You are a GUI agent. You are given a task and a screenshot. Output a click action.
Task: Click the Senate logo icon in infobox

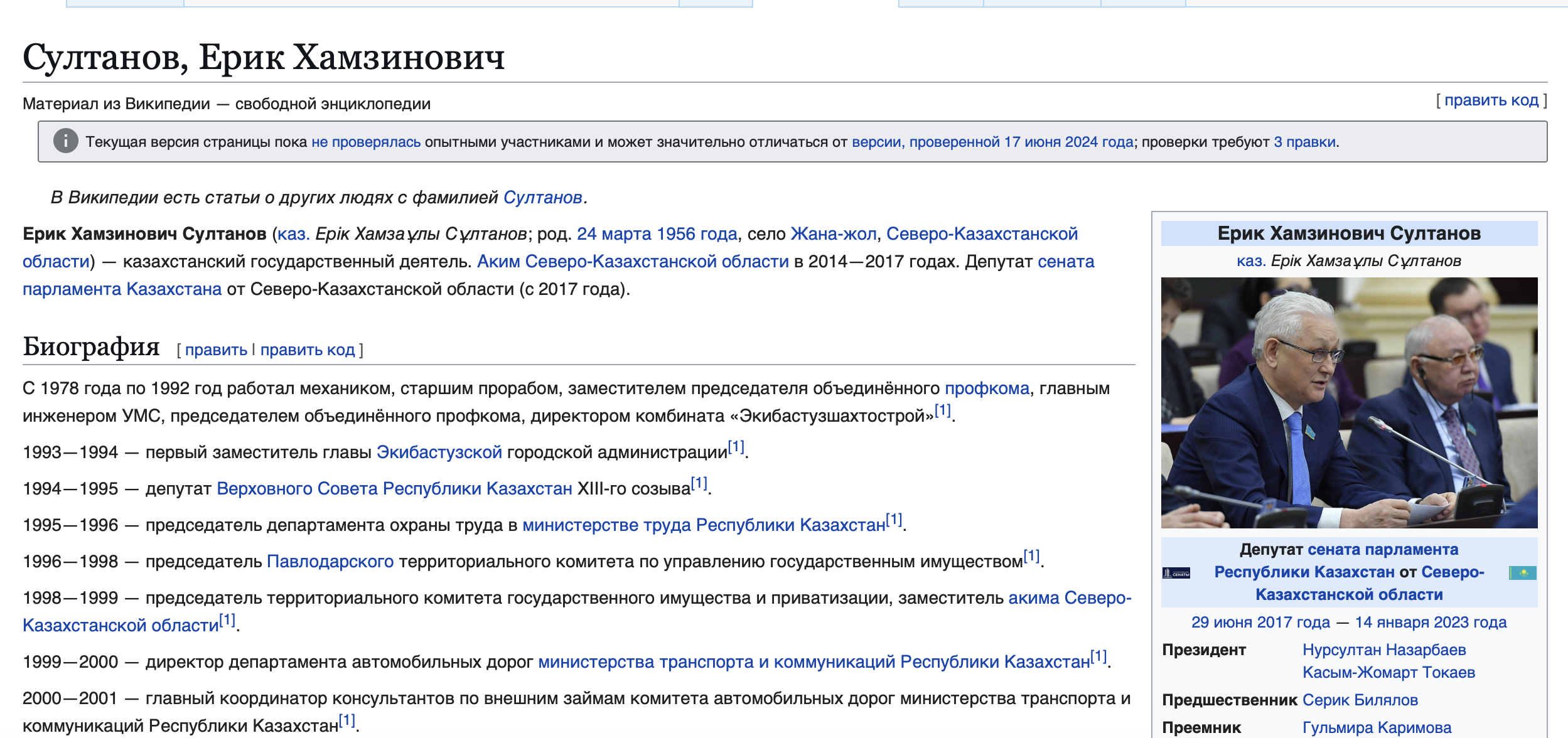pyautogui.click(x=1176, y=572)
